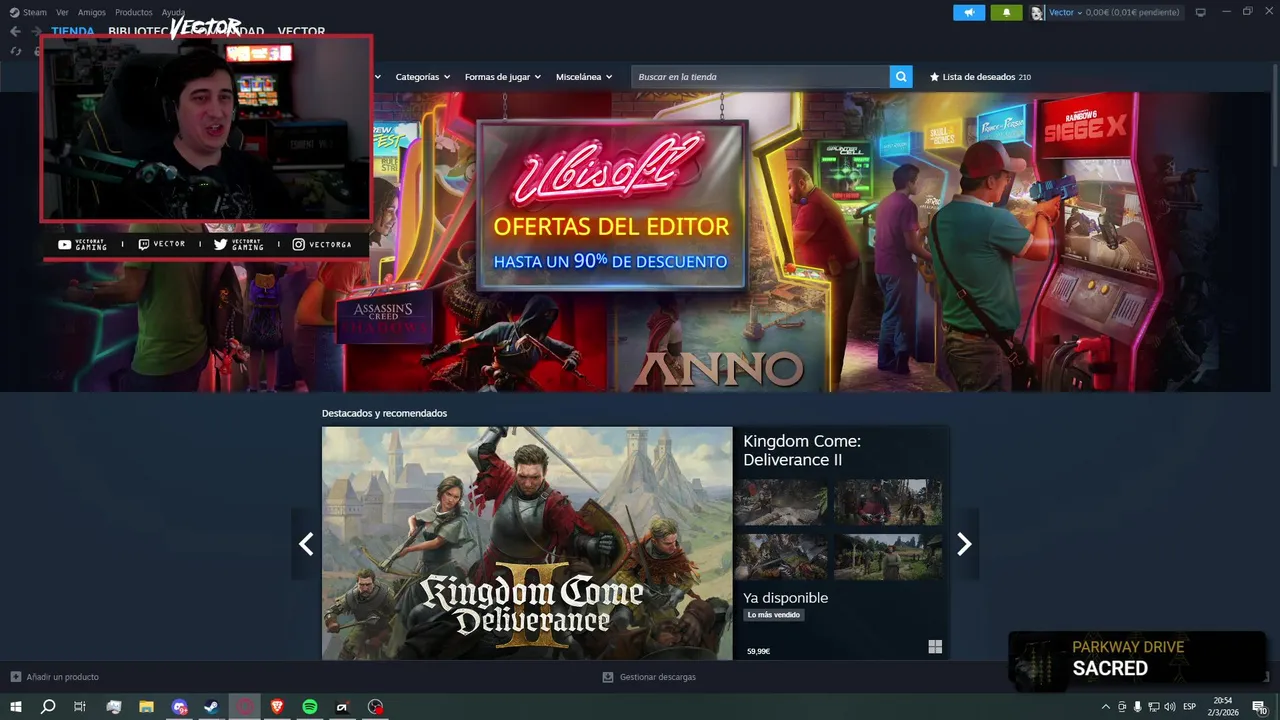This screenshot has width=1280, height=720.
Task: Switch ESP keyboard language indicator
Action: (1190, 707)
